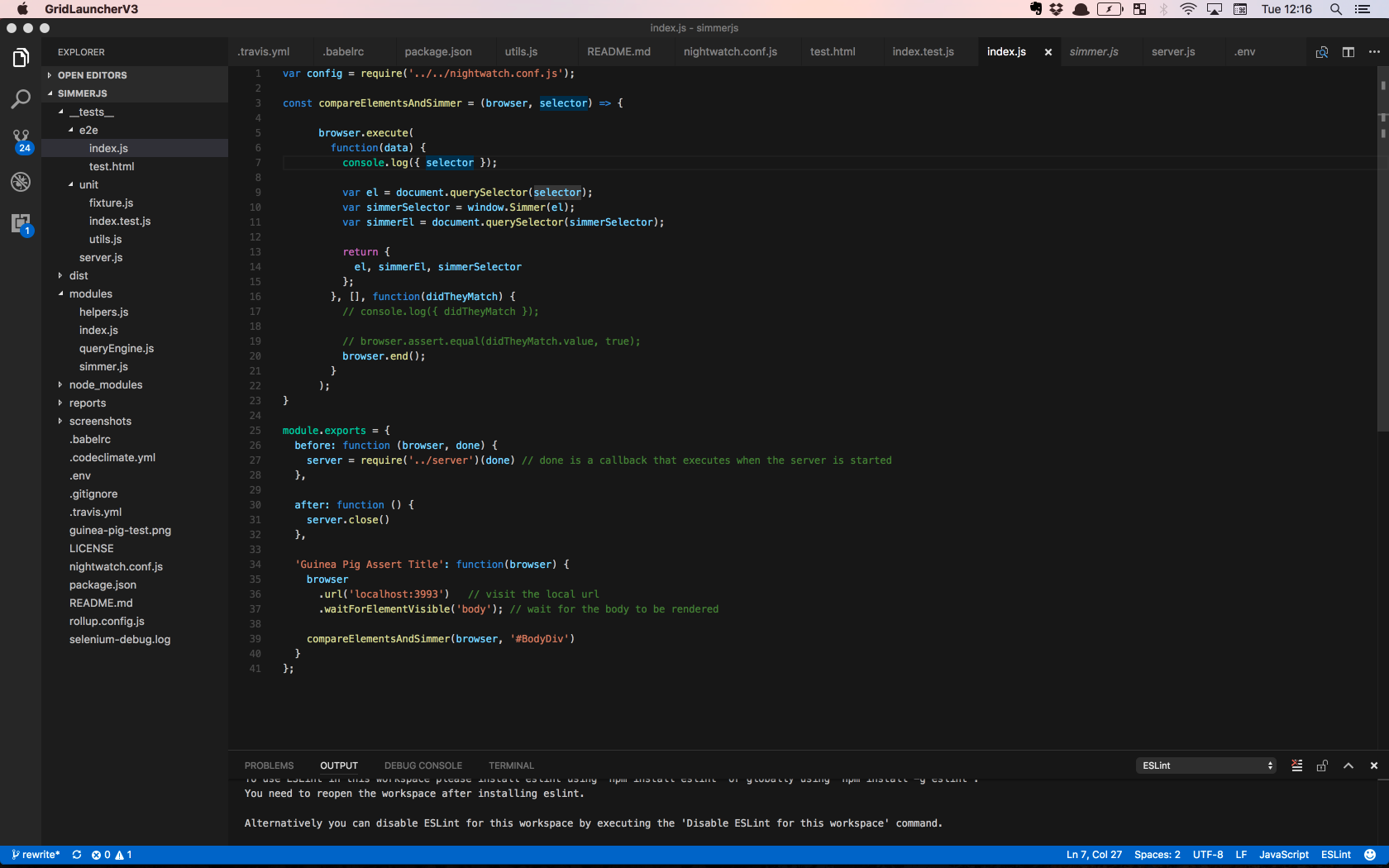Open Source Control view with 24 badge
Image resolution: width=1389 pixels, height=868 pixels.
click(x=21, y=141)
